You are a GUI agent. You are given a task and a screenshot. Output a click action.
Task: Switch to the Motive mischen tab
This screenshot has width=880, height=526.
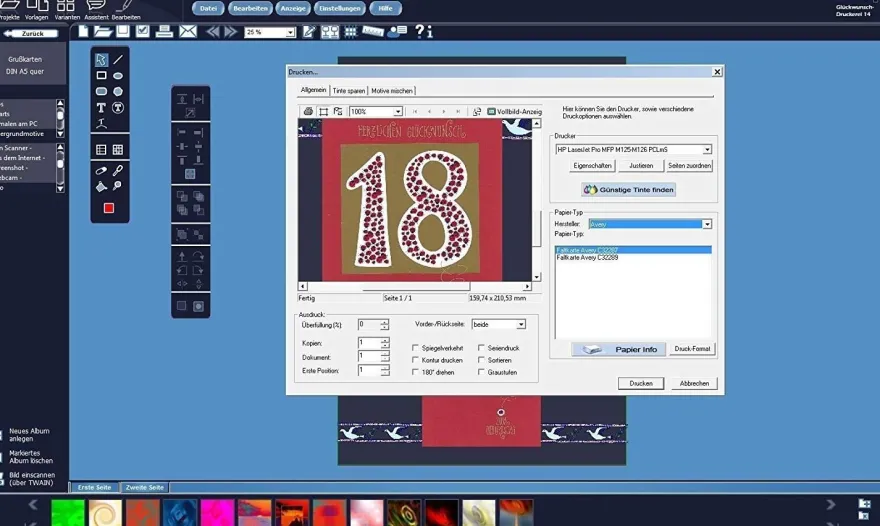click(x=392, y=90)
